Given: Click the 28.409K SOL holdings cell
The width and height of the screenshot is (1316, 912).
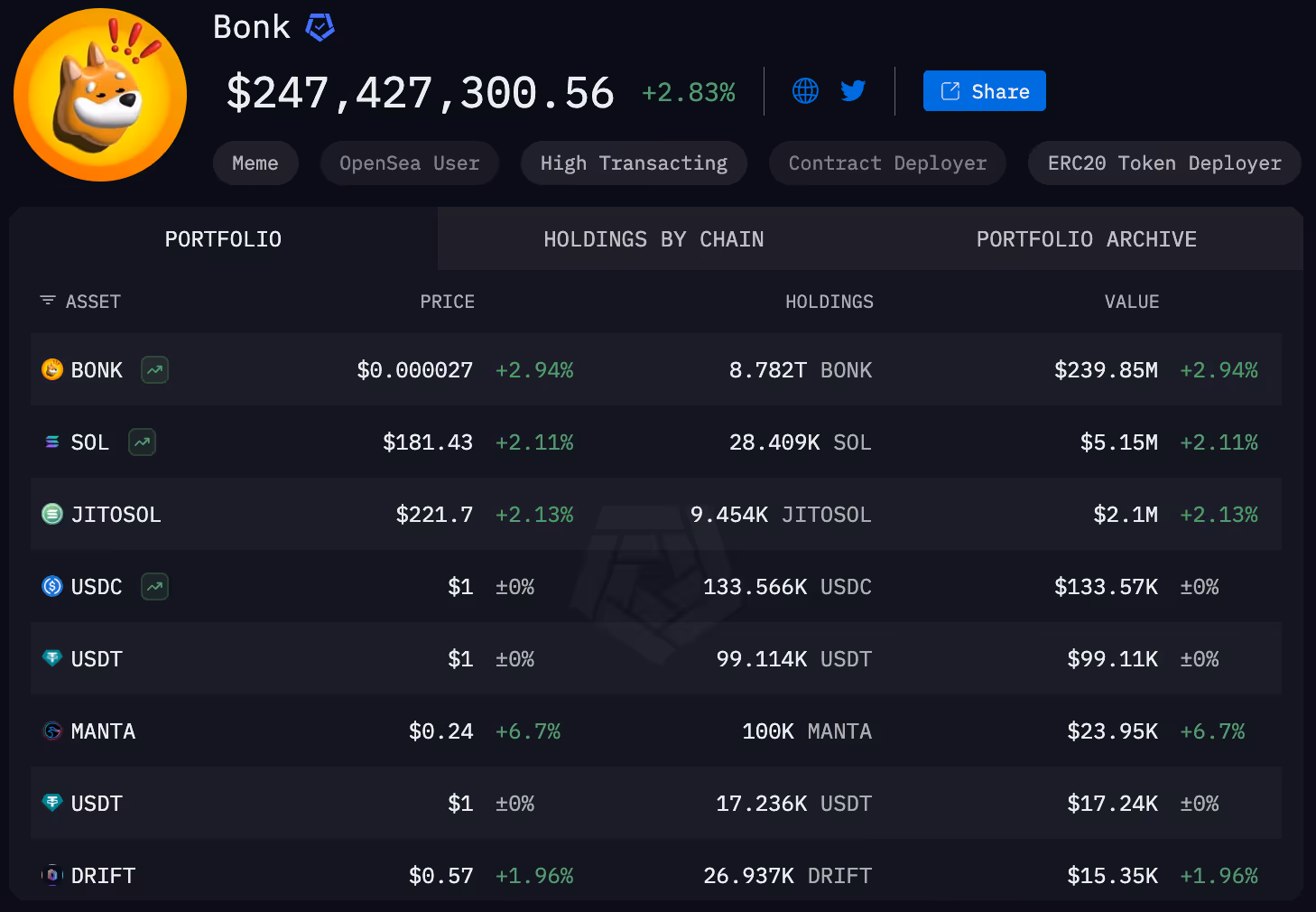Looking at the screenshot, I should [x=801, y=442].
